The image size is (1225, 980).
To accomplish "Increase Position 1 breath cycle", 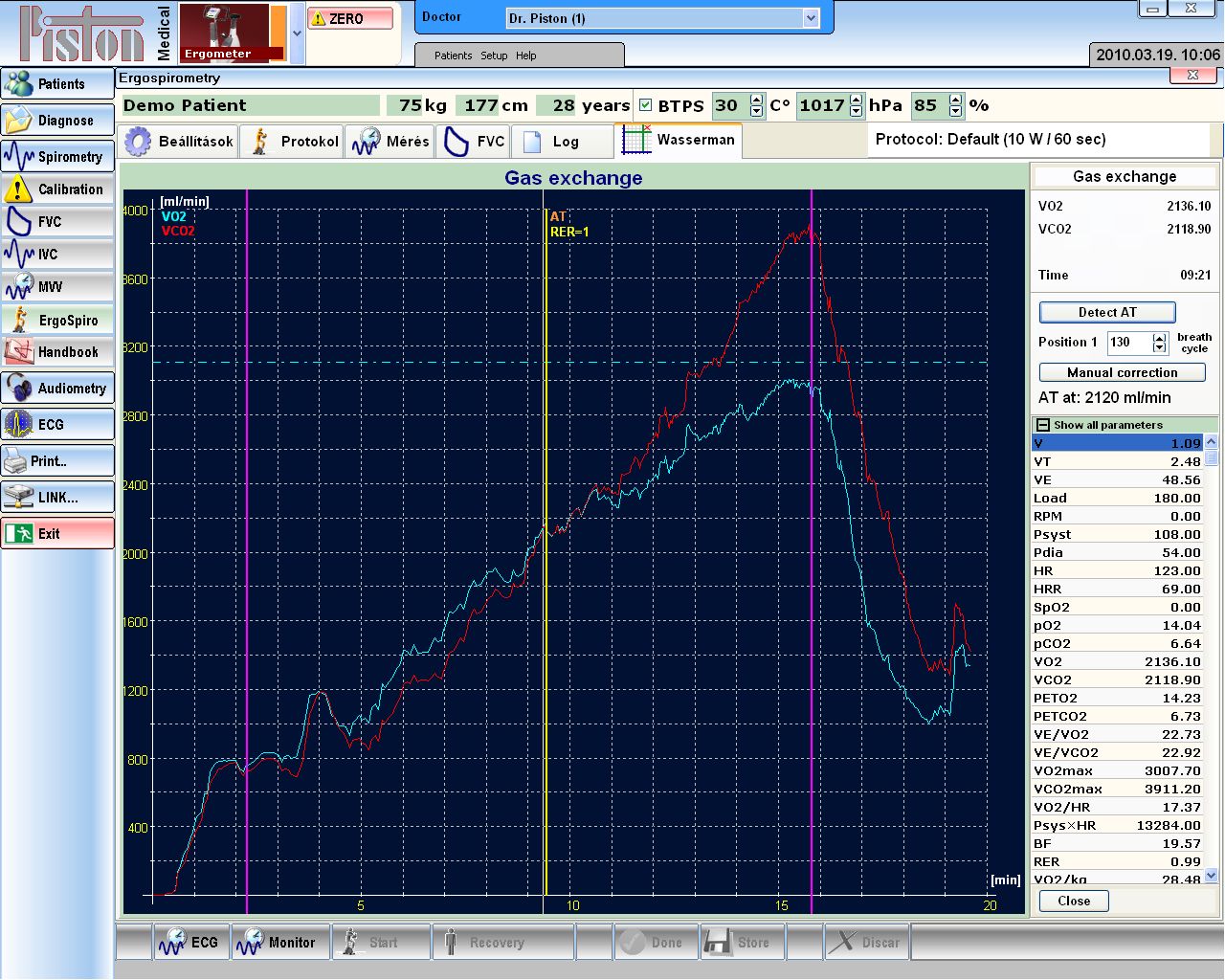I will point(1160,337).
